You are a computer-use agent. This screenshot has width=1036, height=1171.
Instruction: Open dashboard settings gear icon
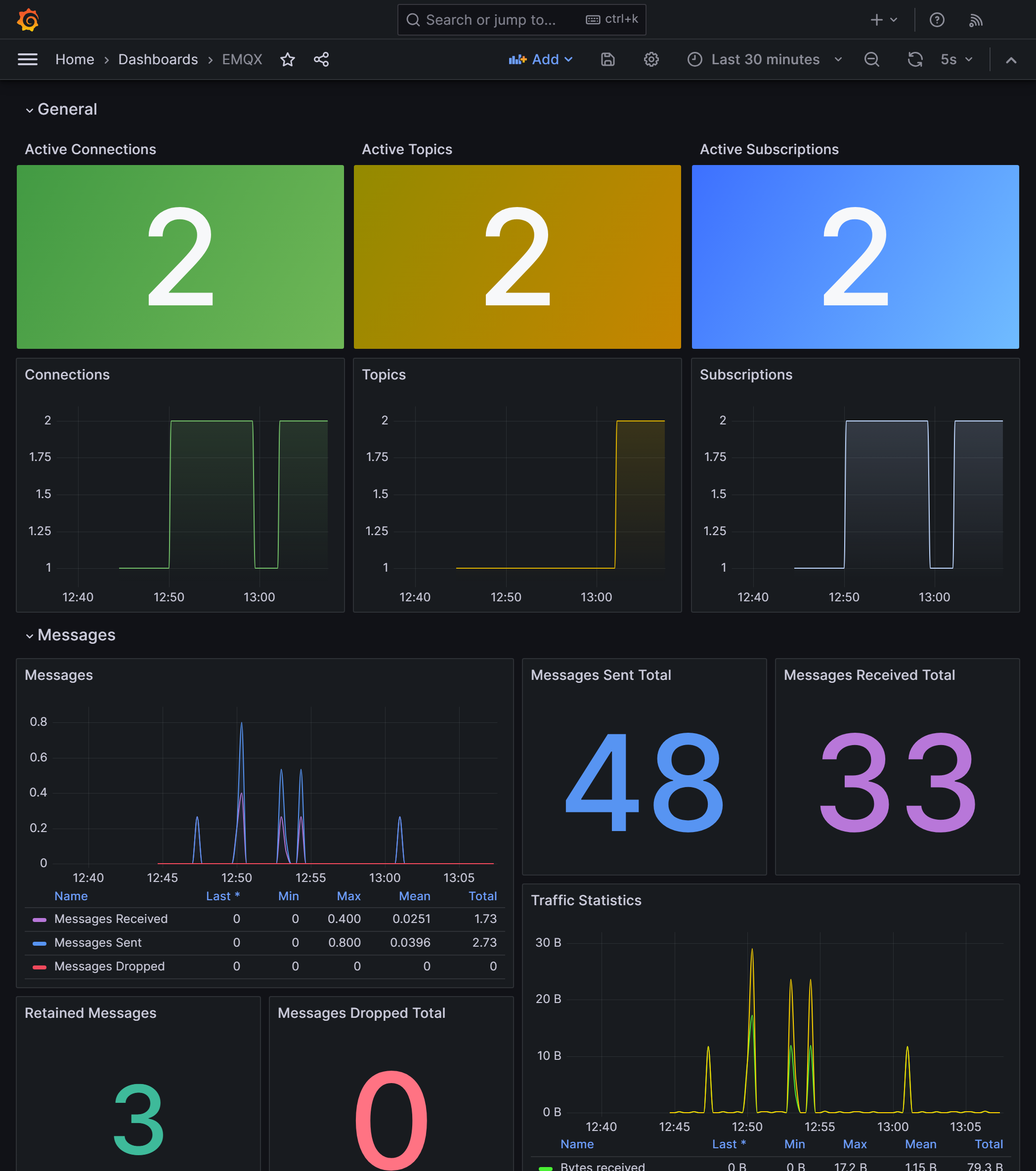pos(651,60)
